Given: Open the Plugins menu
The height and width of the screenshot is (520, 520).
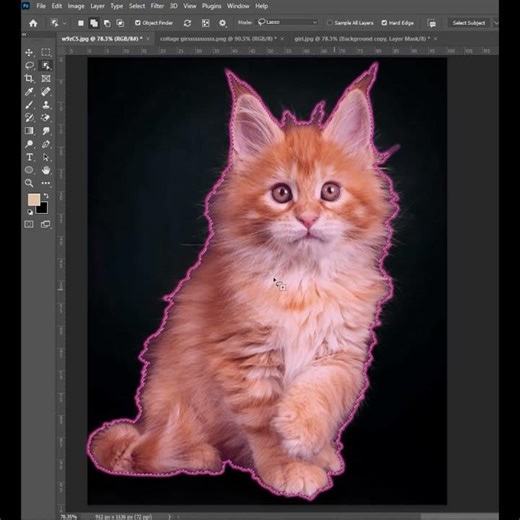Looking at the screenshot, I should [211, 6].
